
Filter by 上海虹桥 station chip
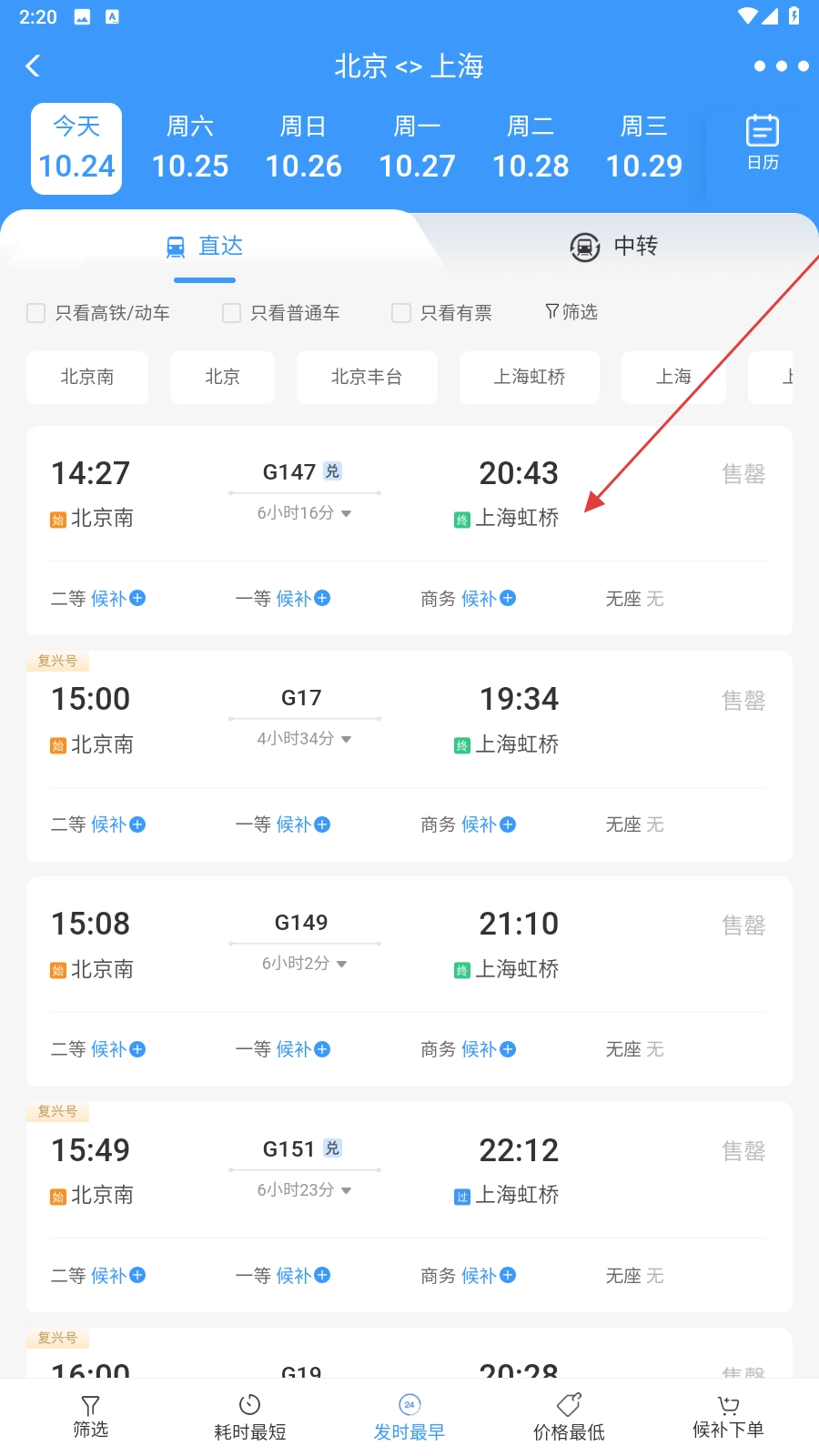pyautogui.click(x=529, y=377)
